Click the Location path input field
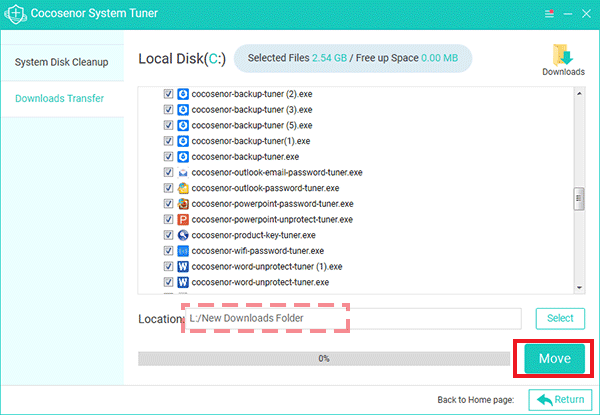This screenshot has width=600, height=415. [x=353, y=319]
